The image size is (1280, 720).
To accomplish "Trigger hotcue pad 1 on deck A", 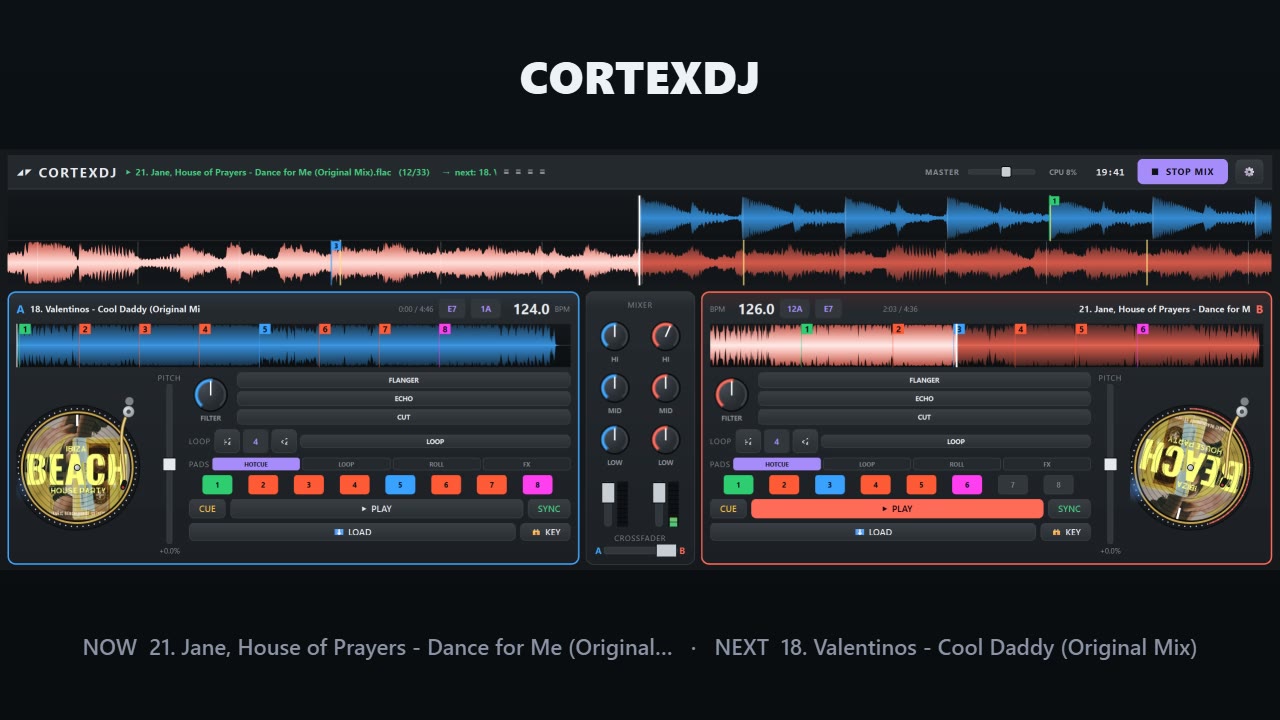I will [217, 485].
